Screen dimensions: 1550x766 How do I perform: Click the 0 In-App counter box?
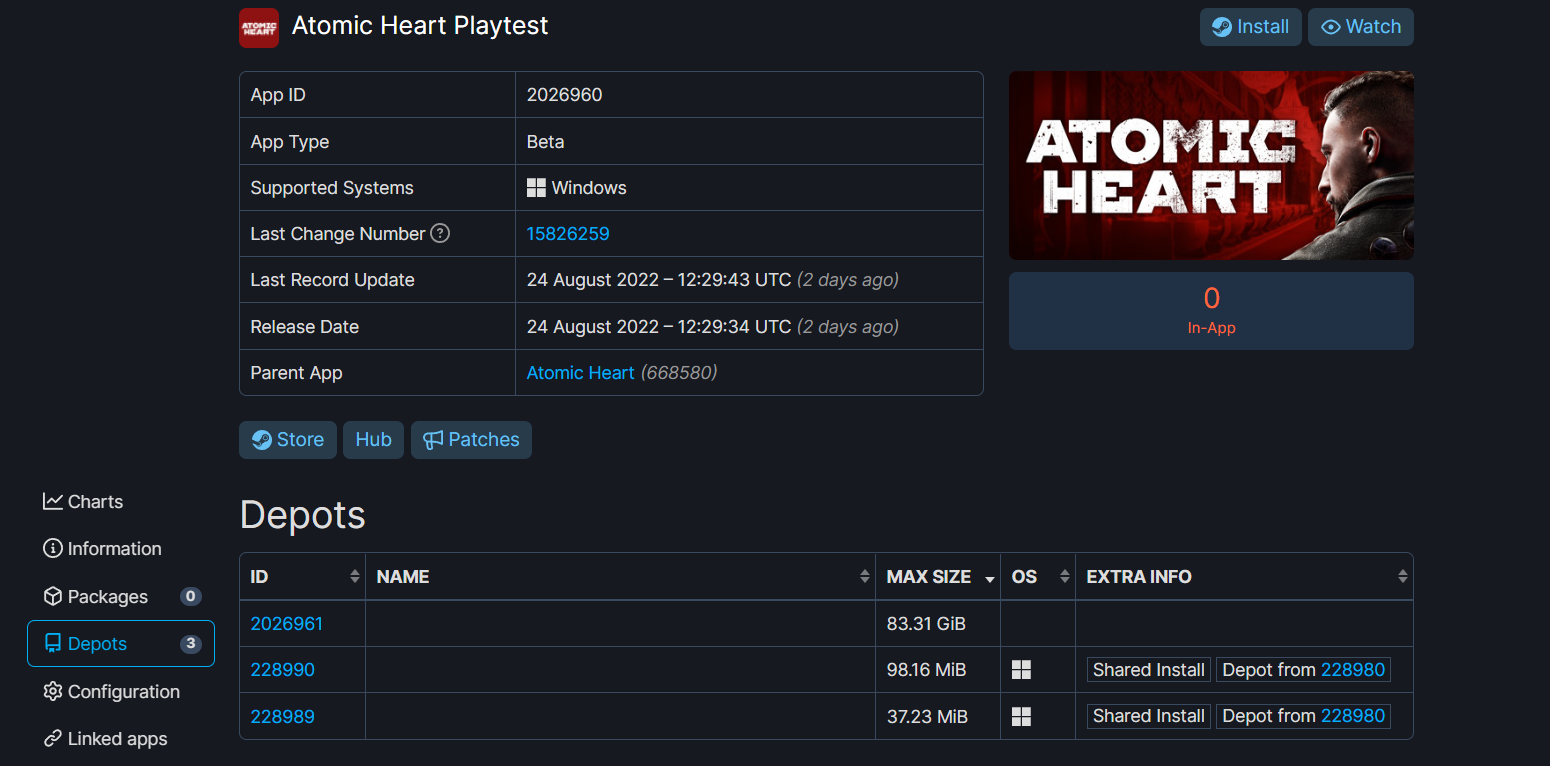tap(1211, 311)
